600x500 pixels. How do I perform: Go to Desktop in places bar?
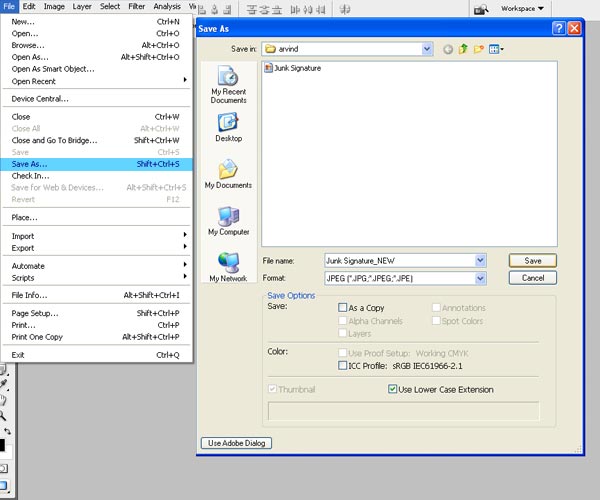tap(228, 127)
